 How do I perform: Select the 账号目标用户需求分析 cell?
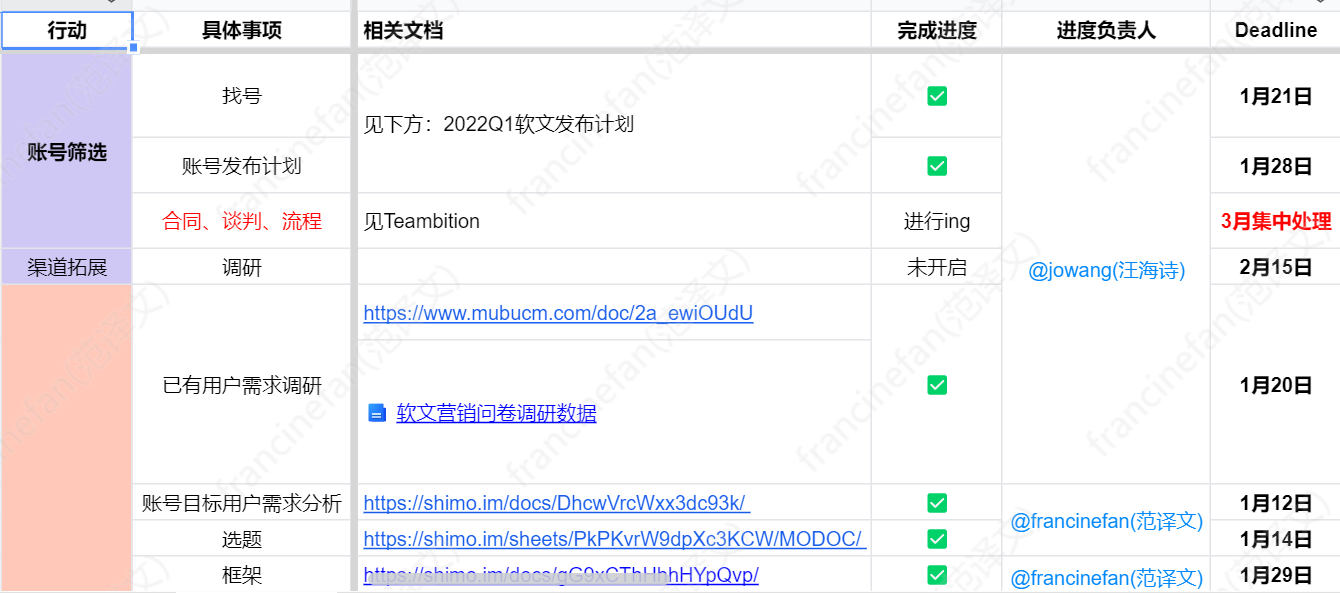click(x=242, y=503)
